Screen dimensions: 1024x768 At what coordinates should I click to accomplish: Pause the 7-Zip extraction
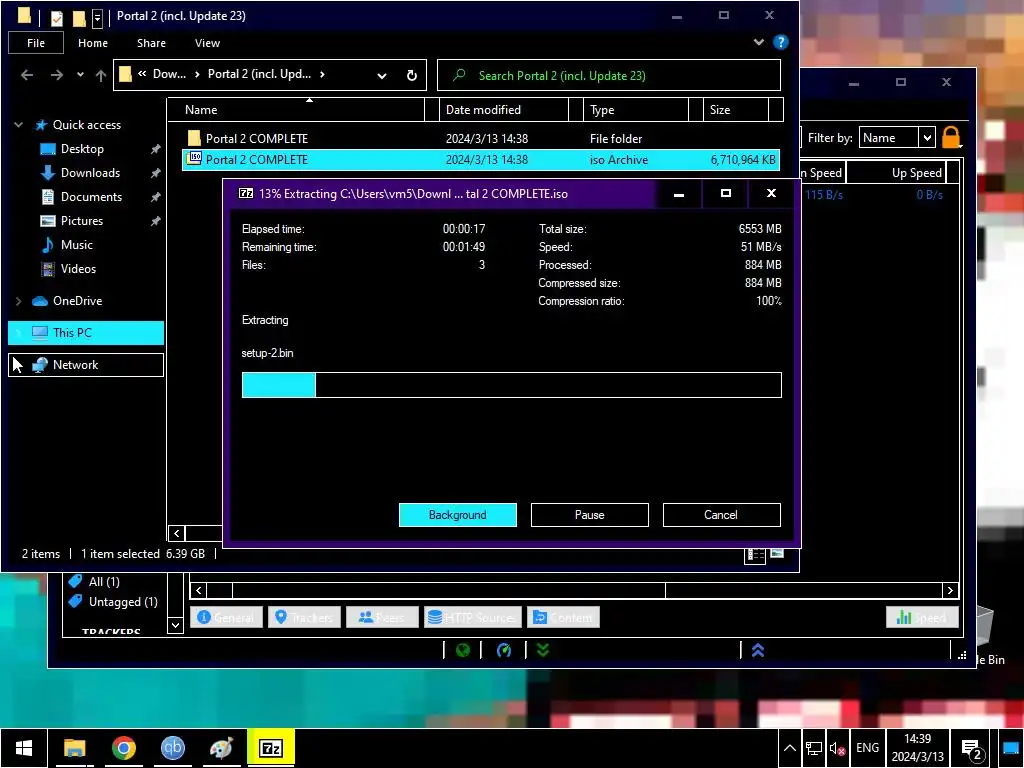point(590,515)
